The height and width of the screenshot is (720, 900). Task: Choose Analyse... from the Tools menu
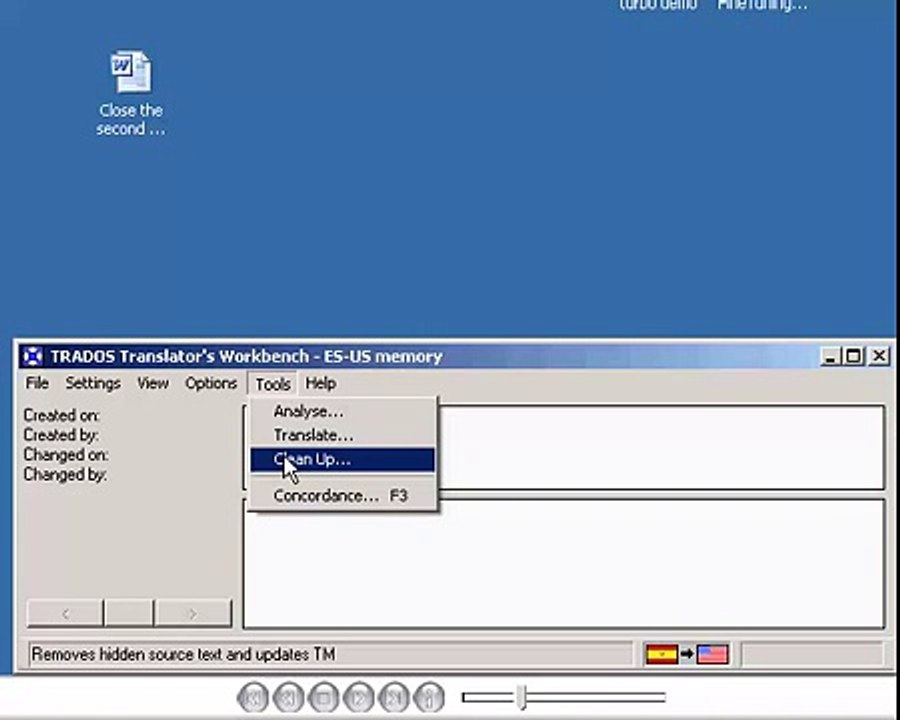(x=343, y=412)
